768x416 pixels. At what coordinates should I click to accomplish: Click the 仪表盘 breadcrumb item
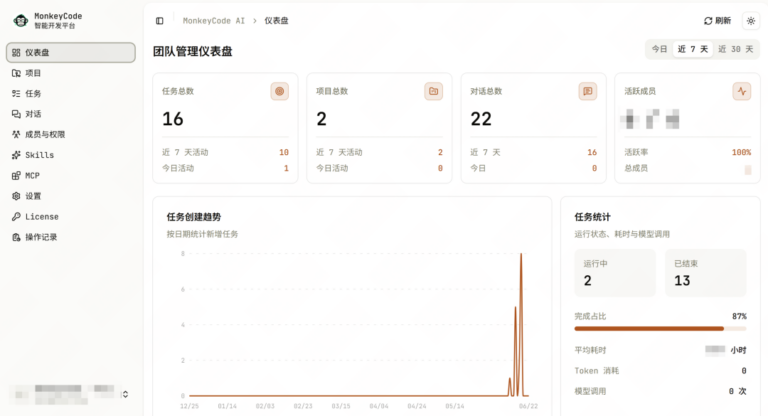click(x=276, y=21)
